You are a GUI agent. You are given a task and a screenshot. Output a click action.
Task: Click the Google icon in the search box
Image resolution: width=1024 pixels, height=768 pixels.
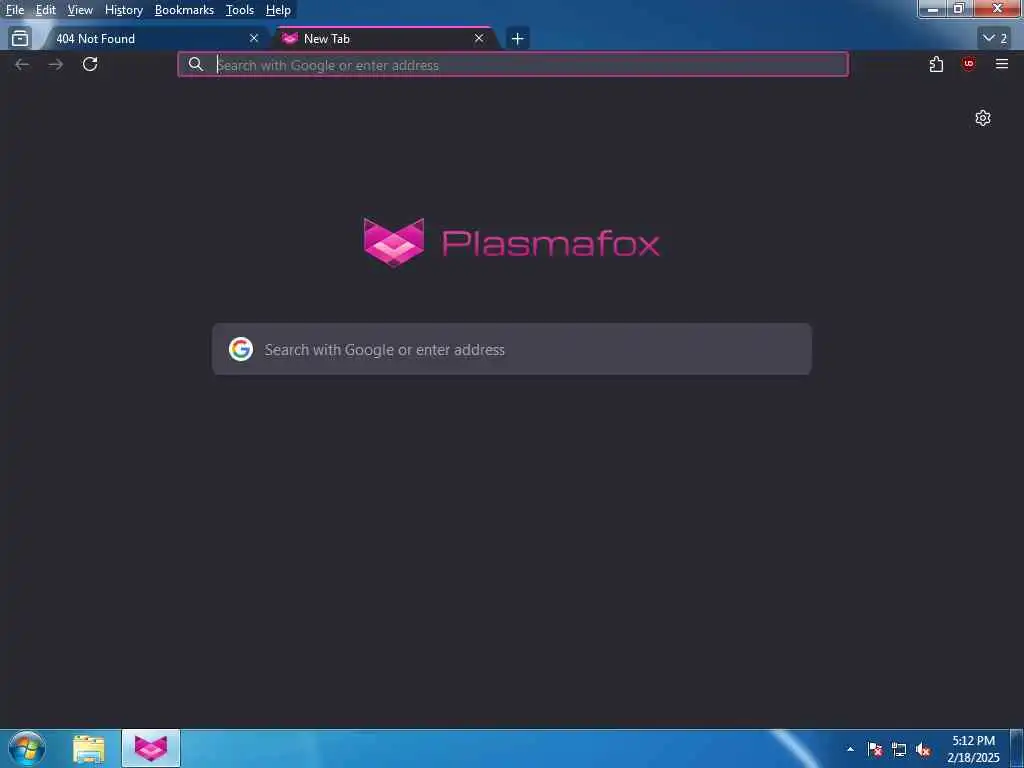click(x=241, y=349)
